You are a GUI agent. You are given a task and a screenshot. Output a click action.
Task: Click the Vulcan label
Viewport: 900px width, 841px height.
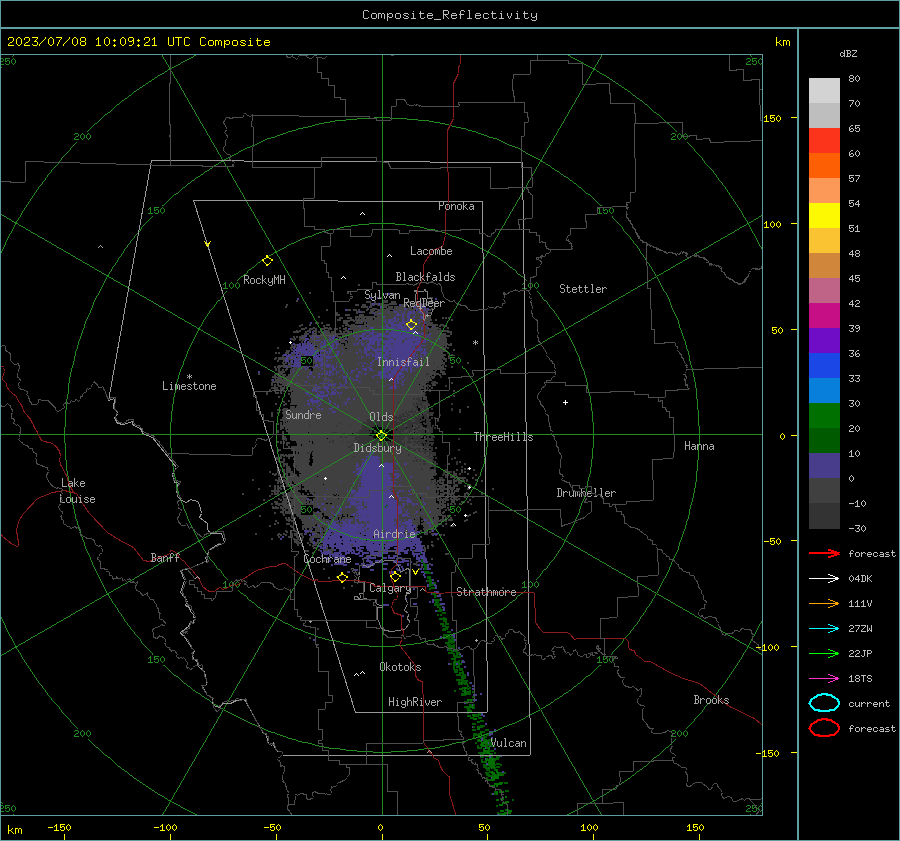click(509, 743)
